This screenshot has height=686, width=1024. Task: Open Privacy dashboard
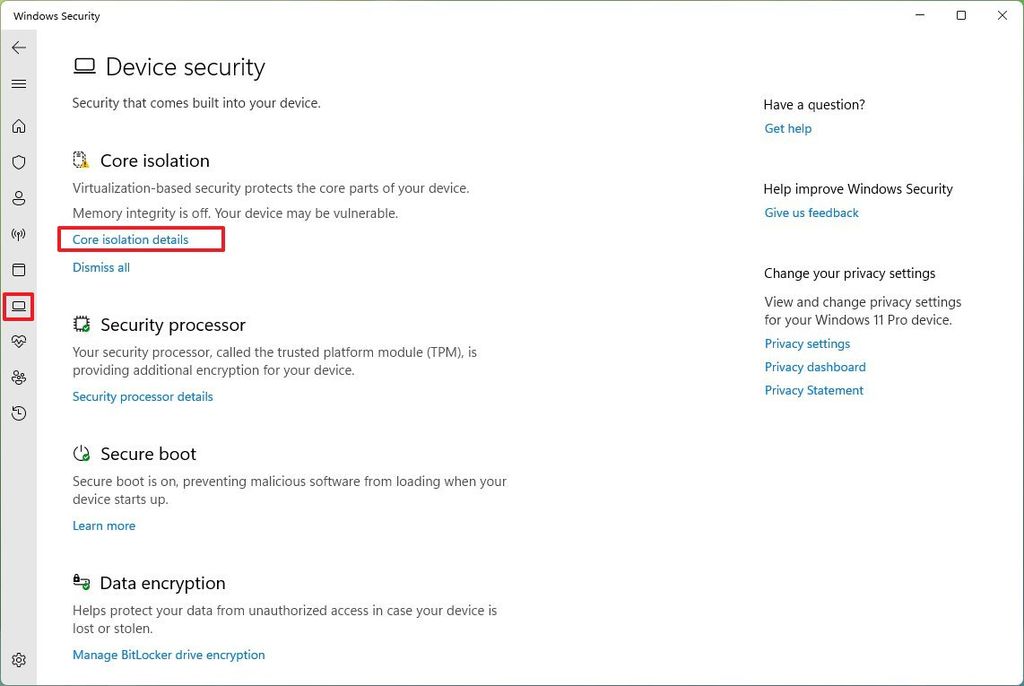tap(815, 366)
